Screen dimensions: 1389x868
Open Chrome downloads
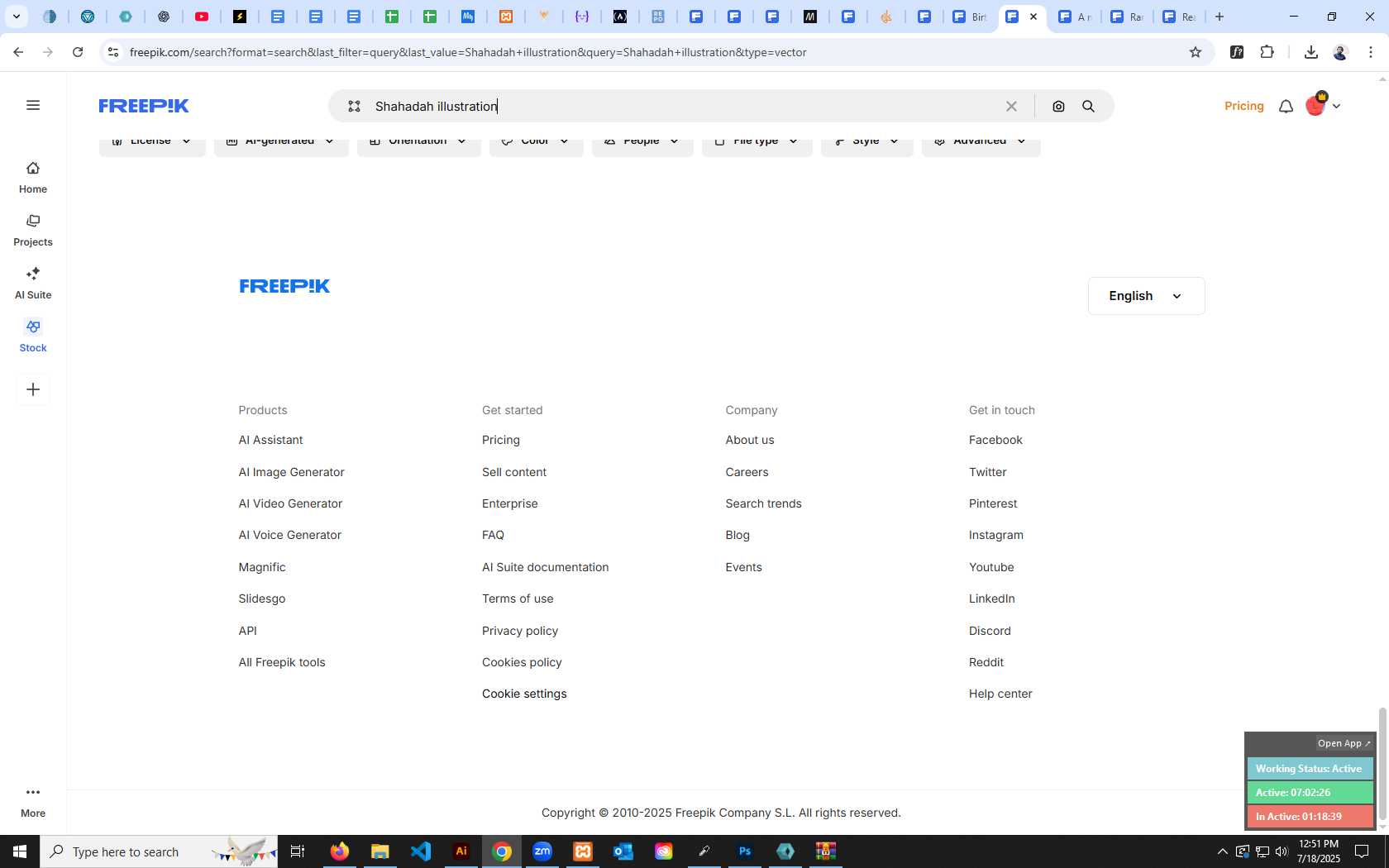click(x=1310, y=52)
